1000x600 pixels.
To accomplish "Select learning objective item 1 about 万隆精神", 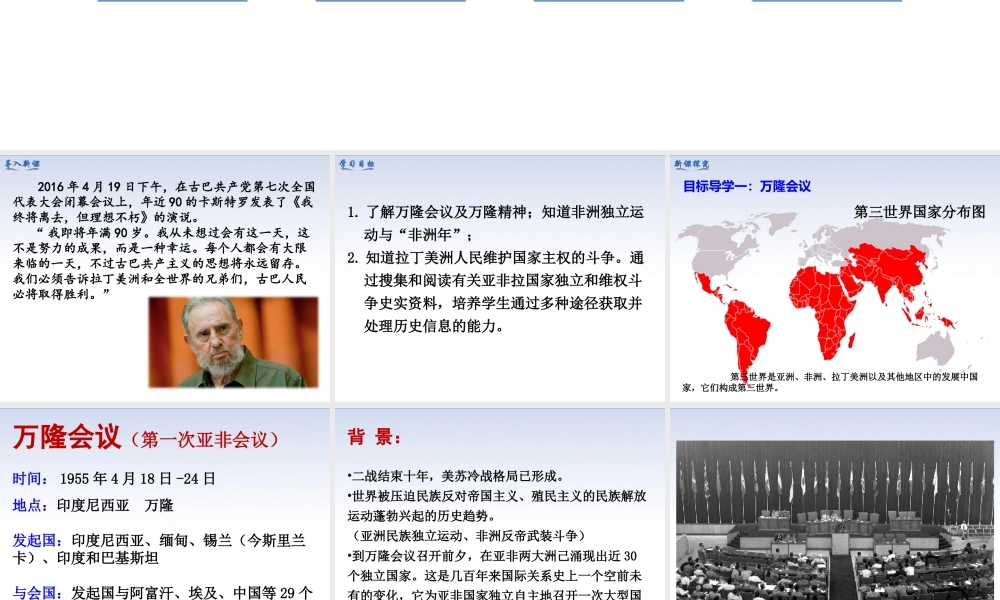I will pyautogui.click(x=496, y=223).
